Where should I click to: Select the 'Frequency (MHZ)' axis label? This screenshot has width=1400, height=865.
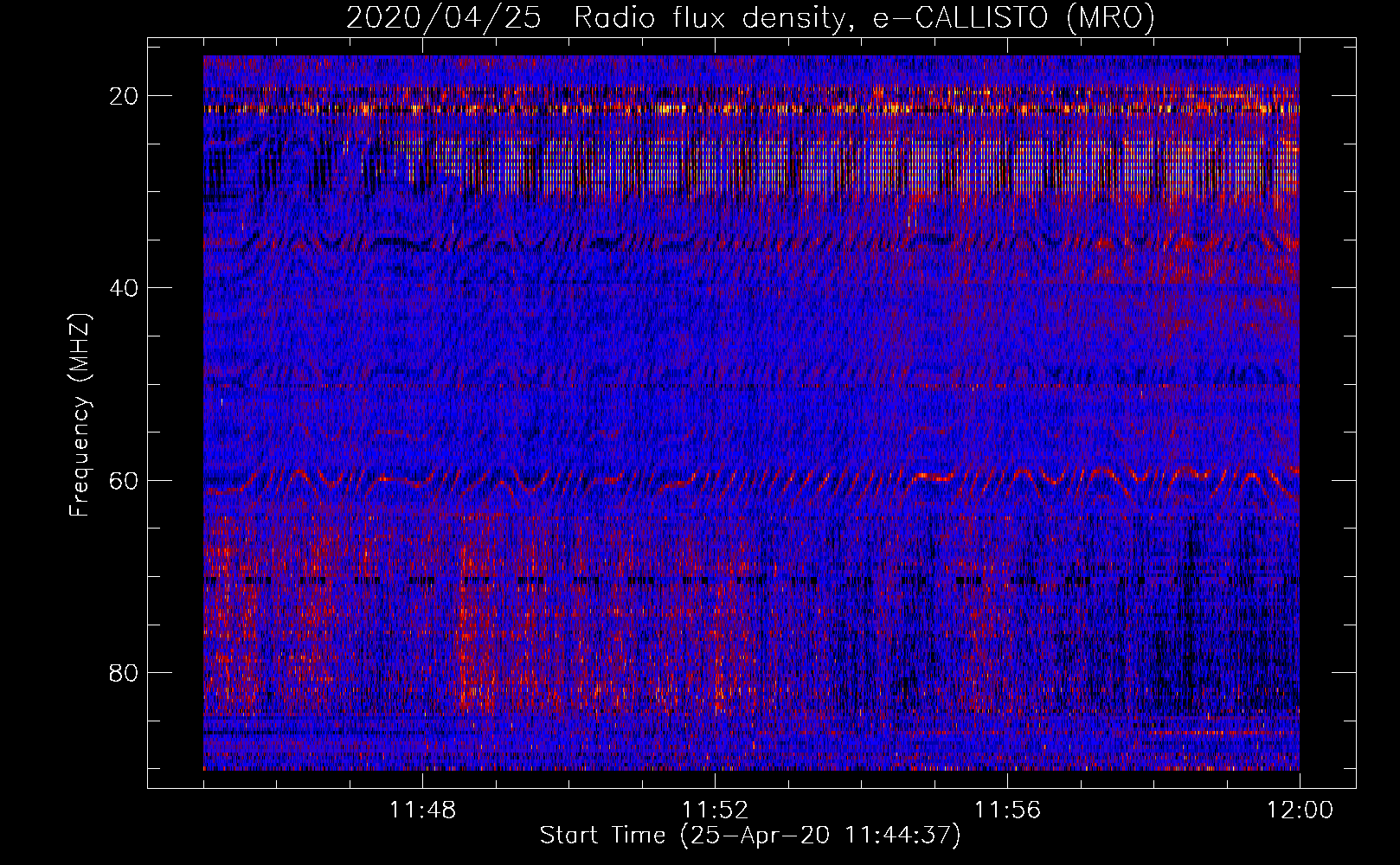click(80, 415)
